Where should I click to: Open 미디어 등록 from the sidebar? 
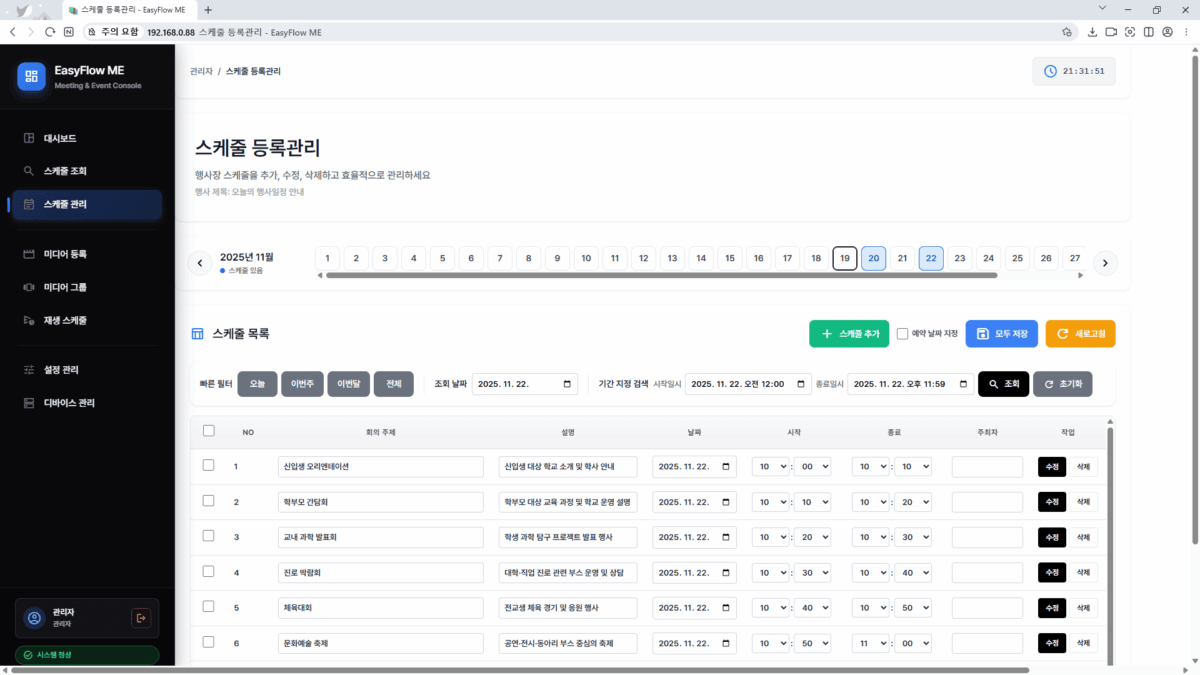[x=62, y=253]
